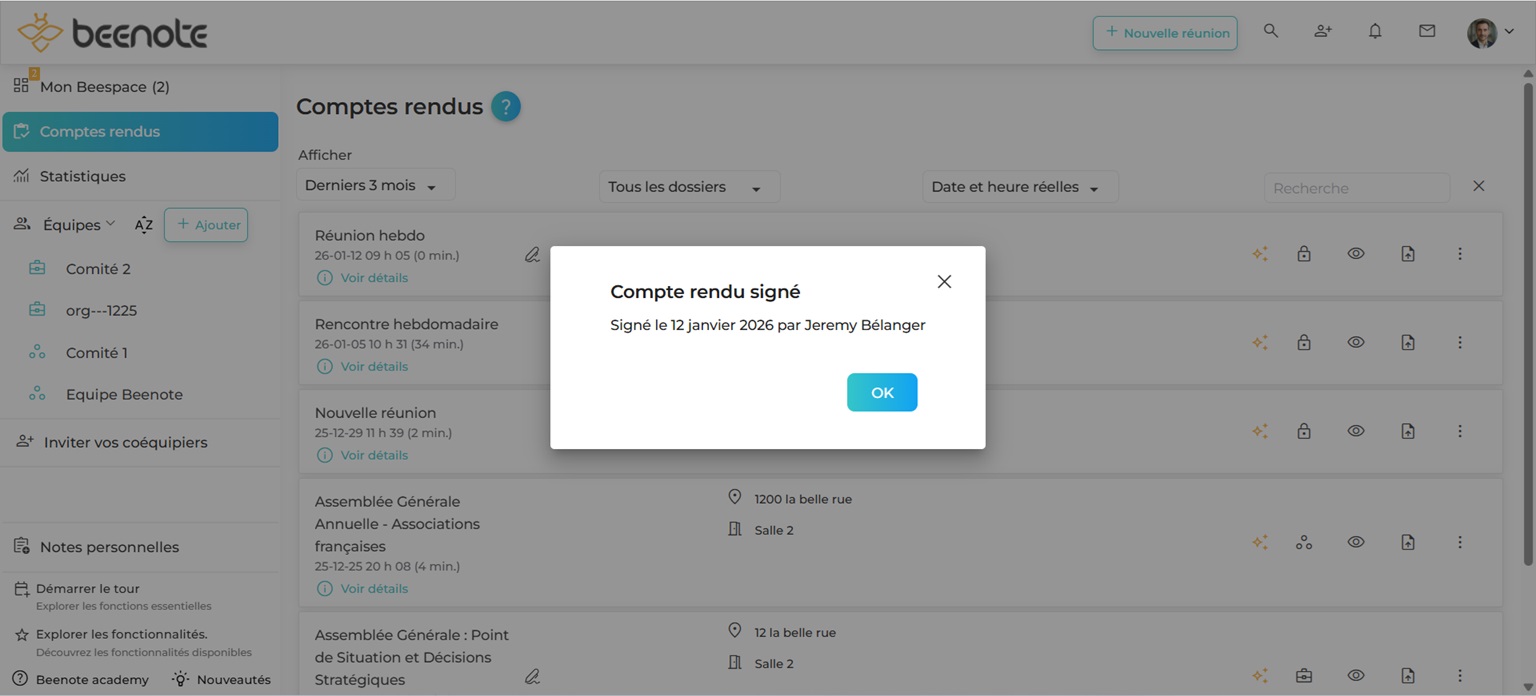Click Voir détails under Réunion hebdo
Image resolution: width=1536 pixels, height=696 pixels.
coord(374,278)
